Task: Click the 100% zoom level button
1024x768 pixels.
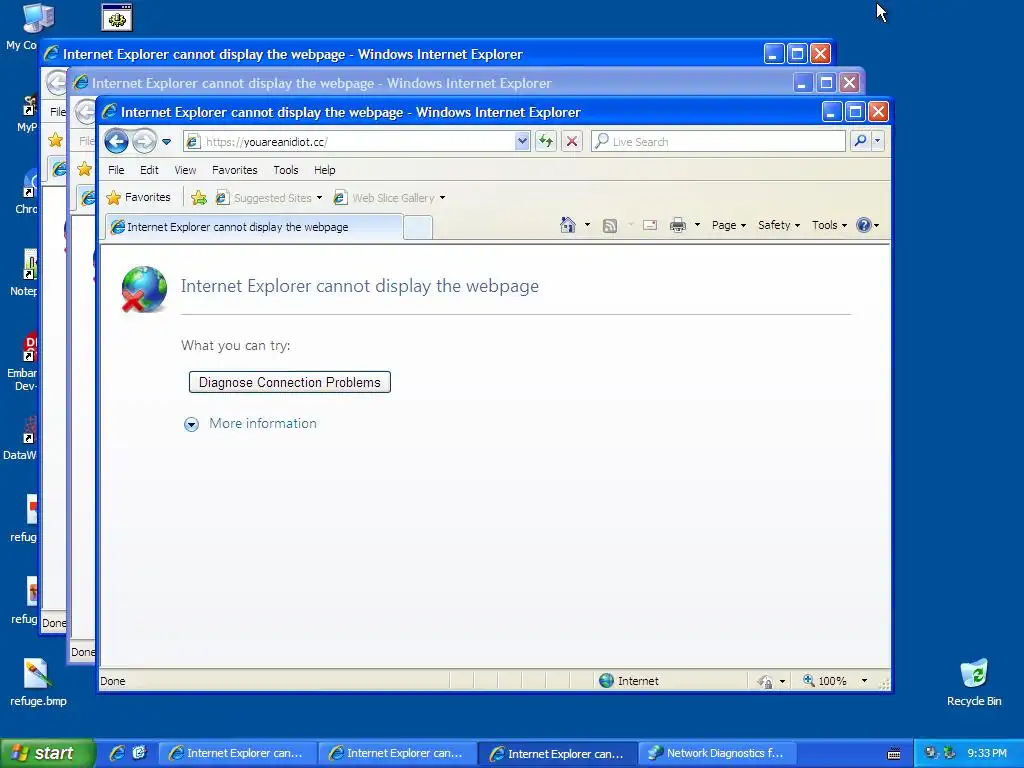Action: coord(825,680)
